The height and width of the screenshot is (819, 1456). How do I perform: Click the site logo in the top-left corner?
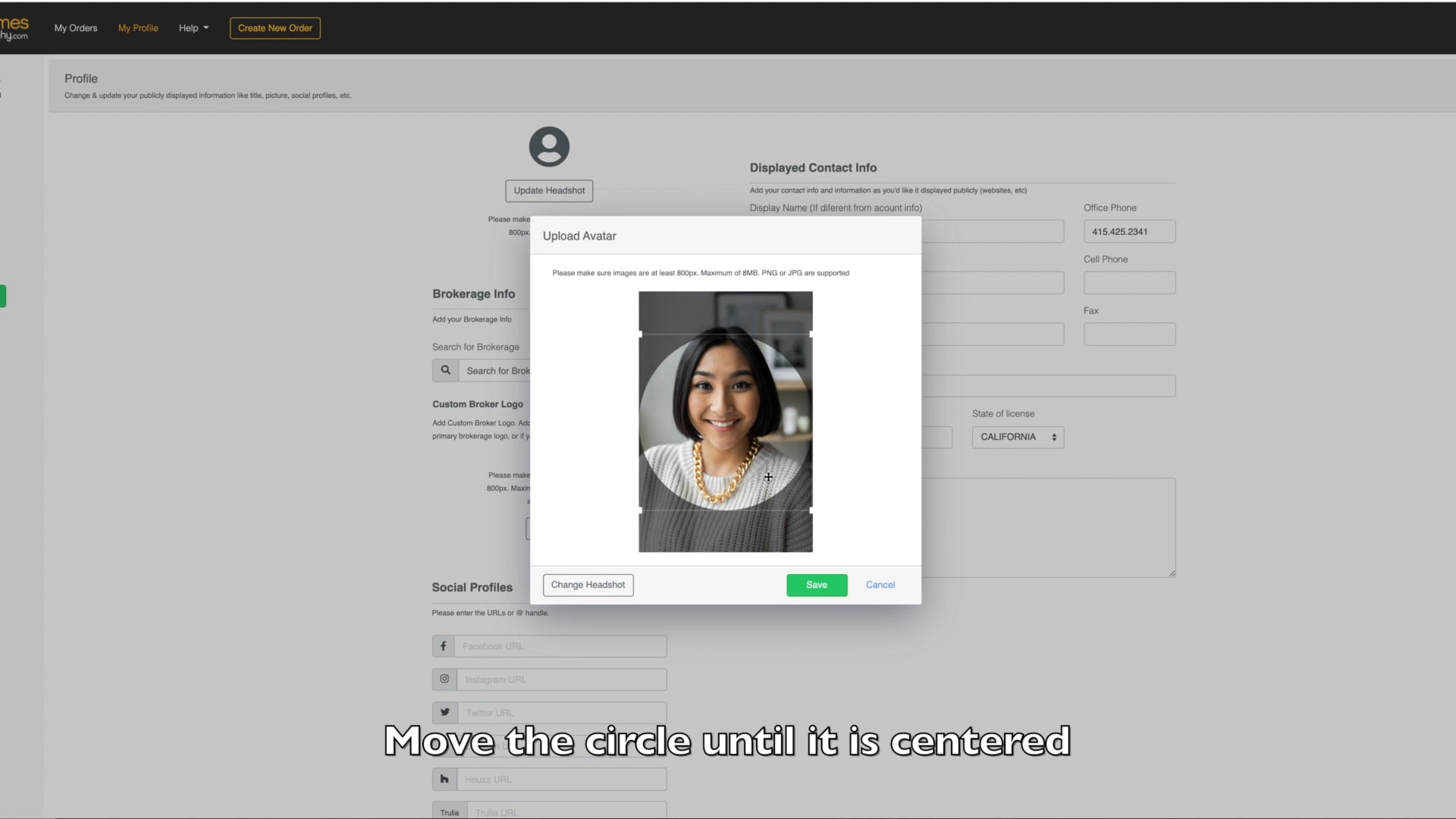click(x=15, y=27)
